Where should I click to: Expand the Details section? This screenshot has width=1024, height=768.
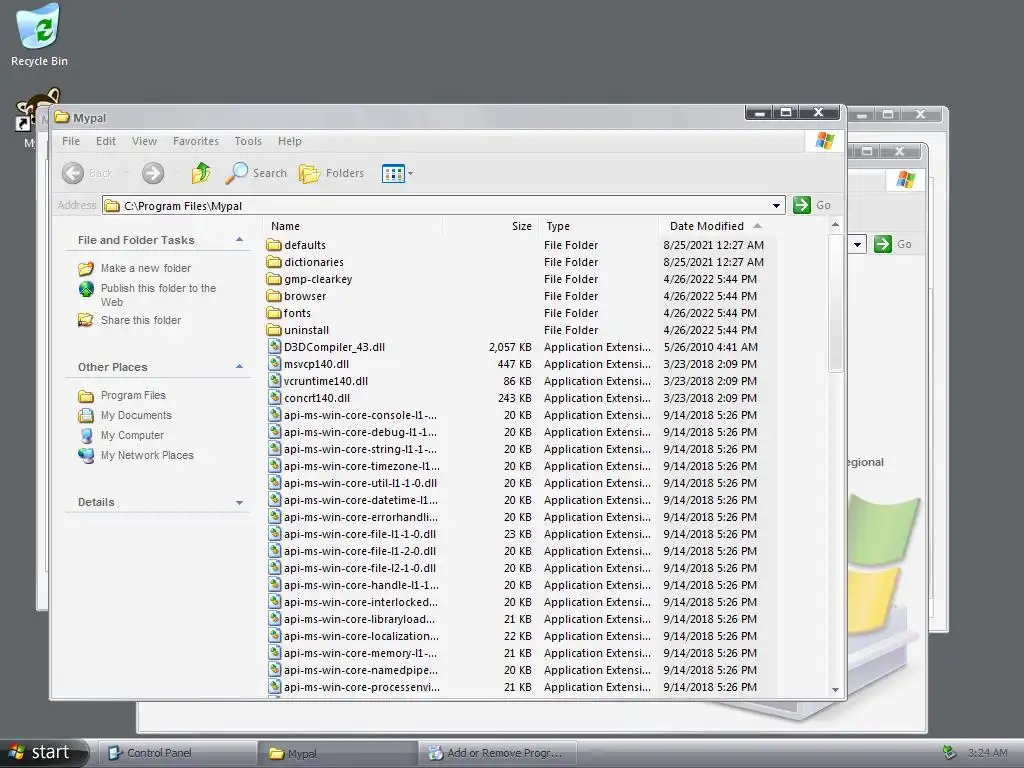click(x=240, y=502)
